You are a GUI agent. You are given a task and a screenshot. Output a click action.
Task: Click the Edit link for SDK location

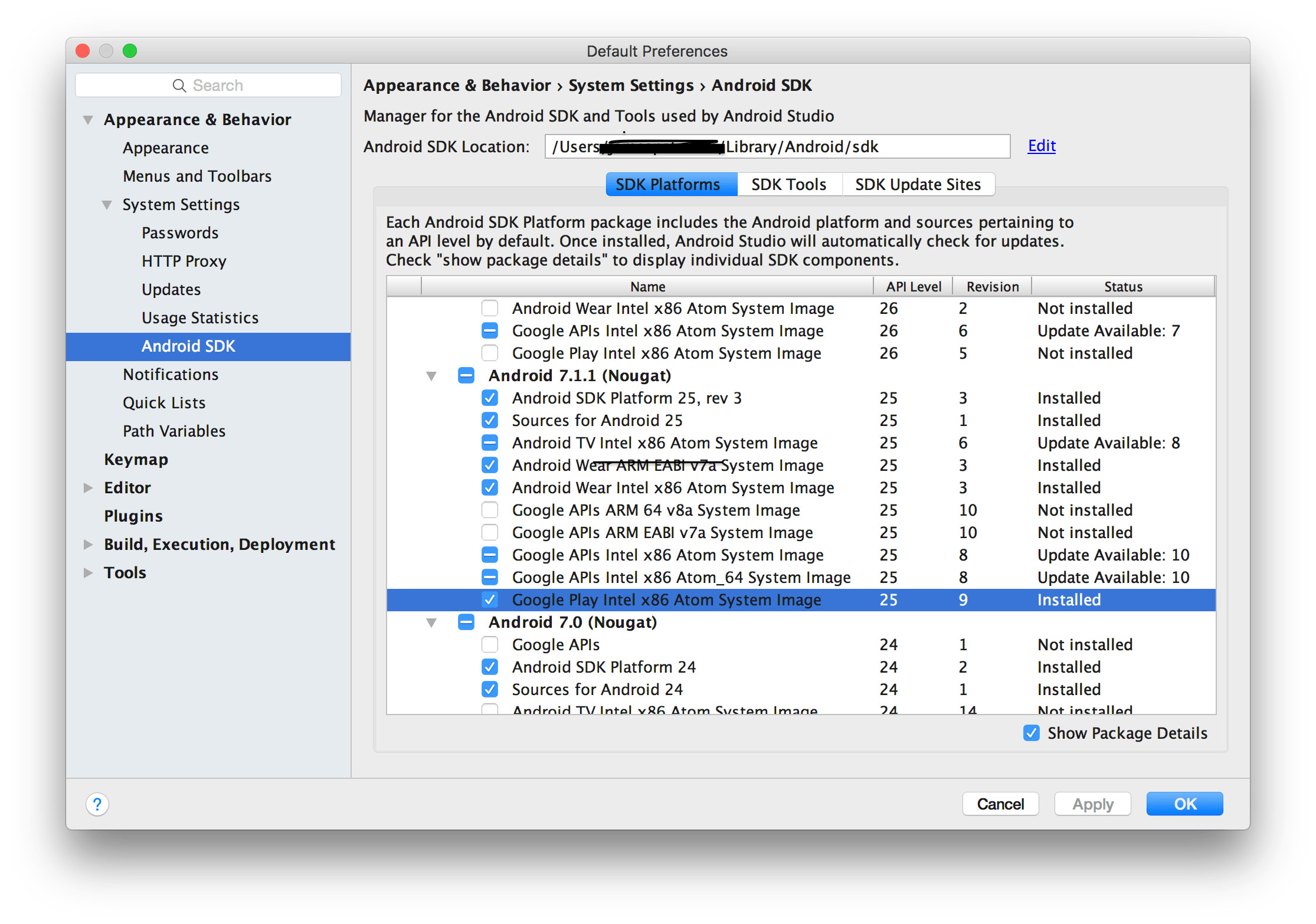(x=1042, y=146)
